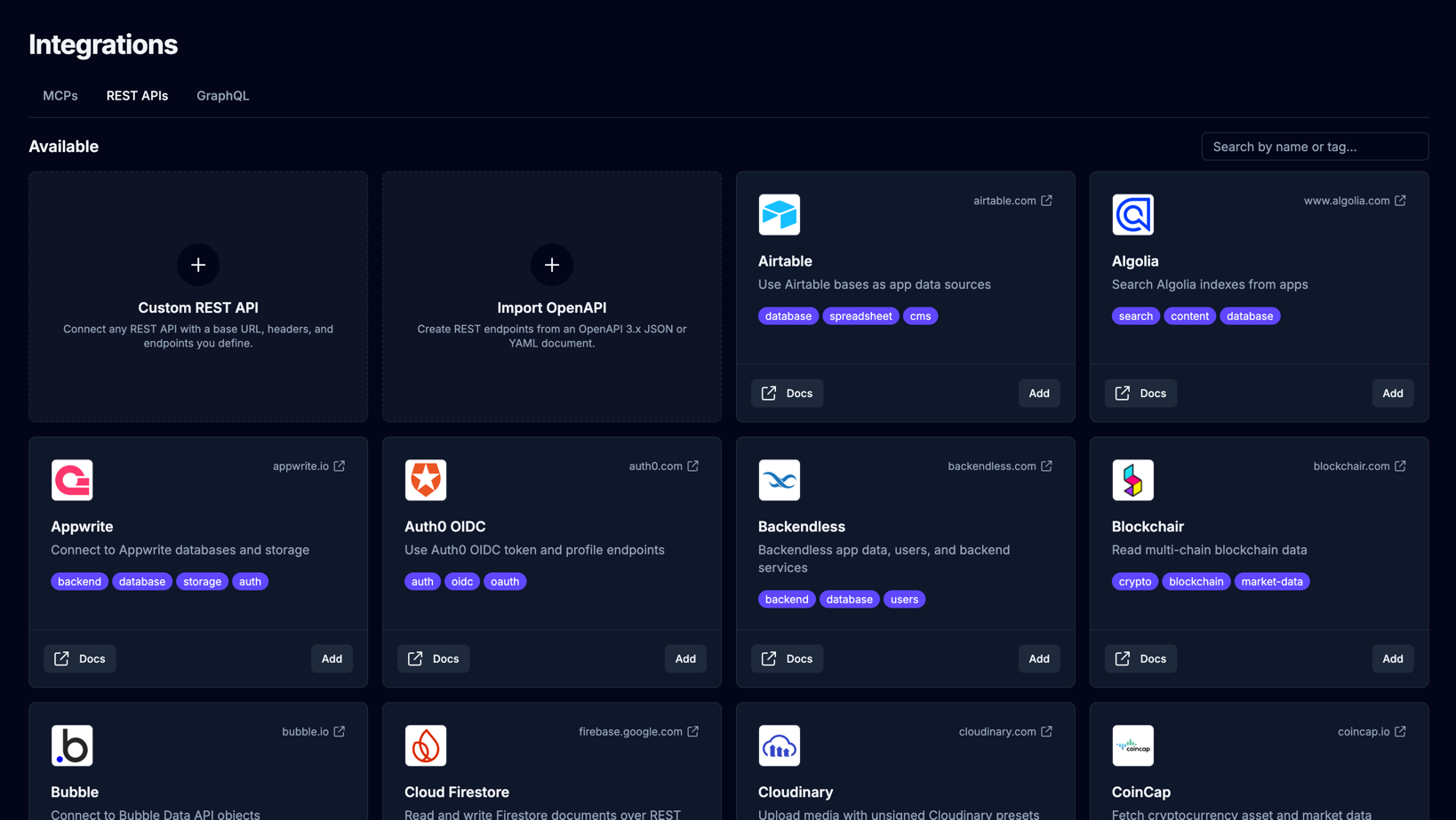Click the cms tag on Airtable
Viewport: 1456px width, 820px height.
point(920,316)
